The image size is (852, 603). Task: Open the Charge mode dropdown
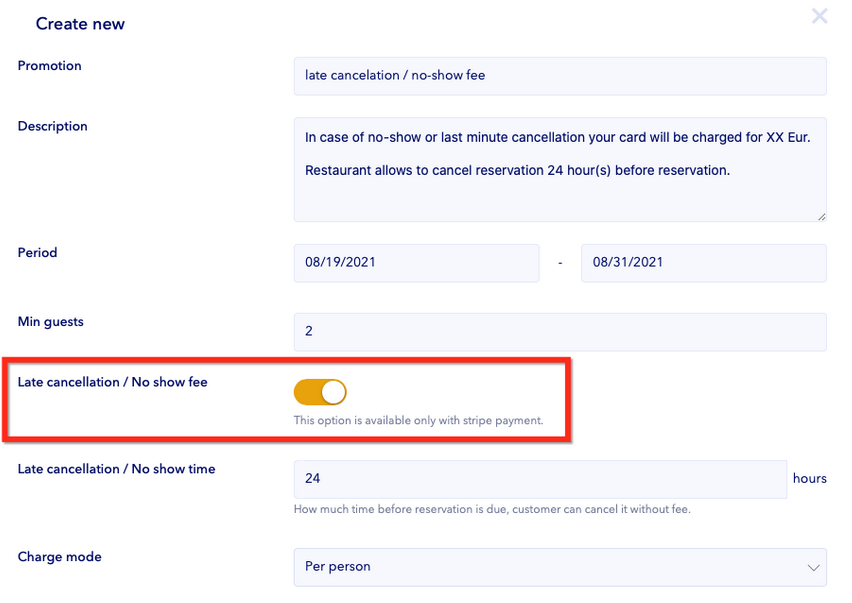click(x=560, y=566)
